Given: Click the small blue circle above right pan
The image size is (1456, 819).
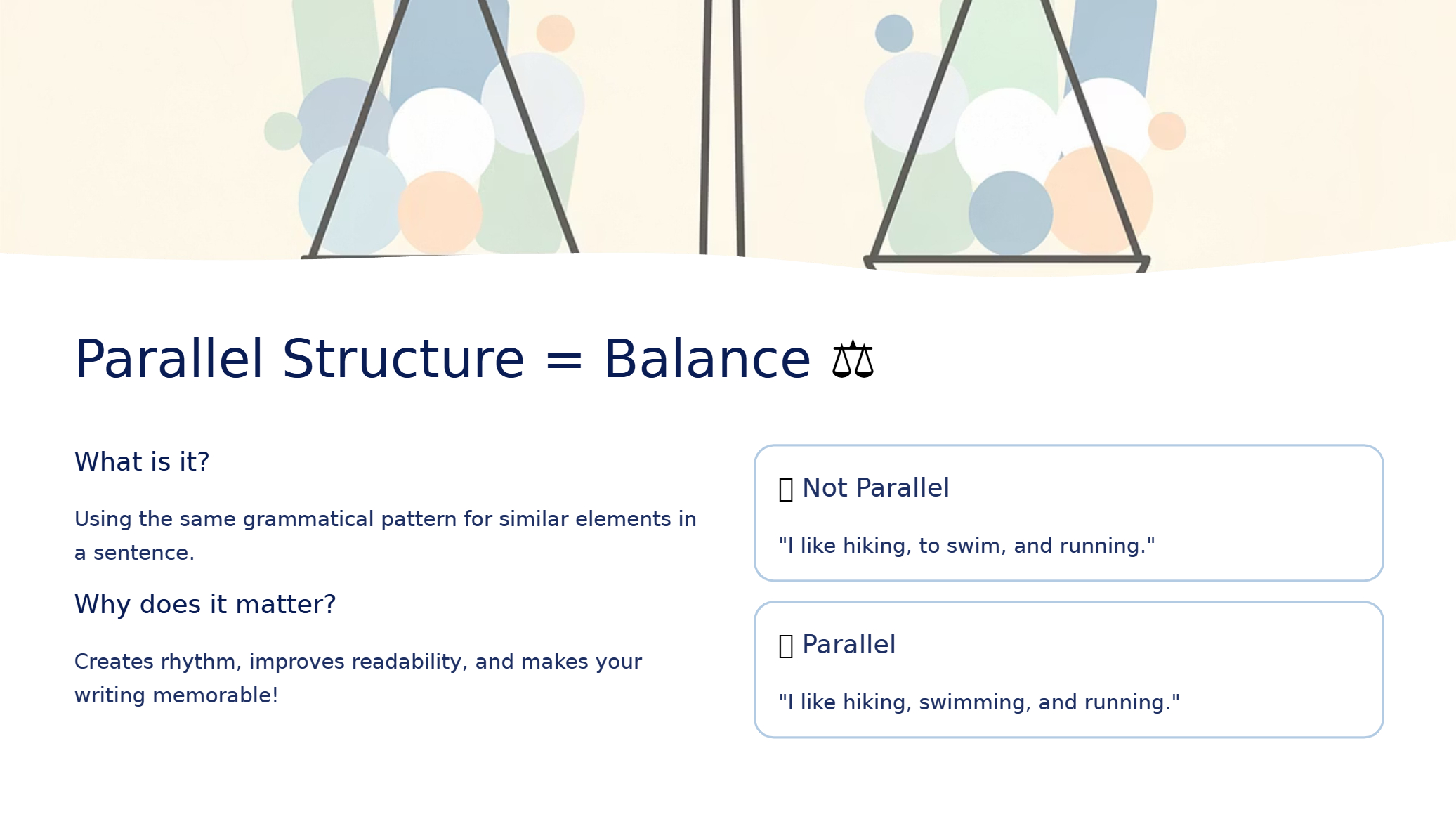Looking at the screenshot, I should coord(894,33).
